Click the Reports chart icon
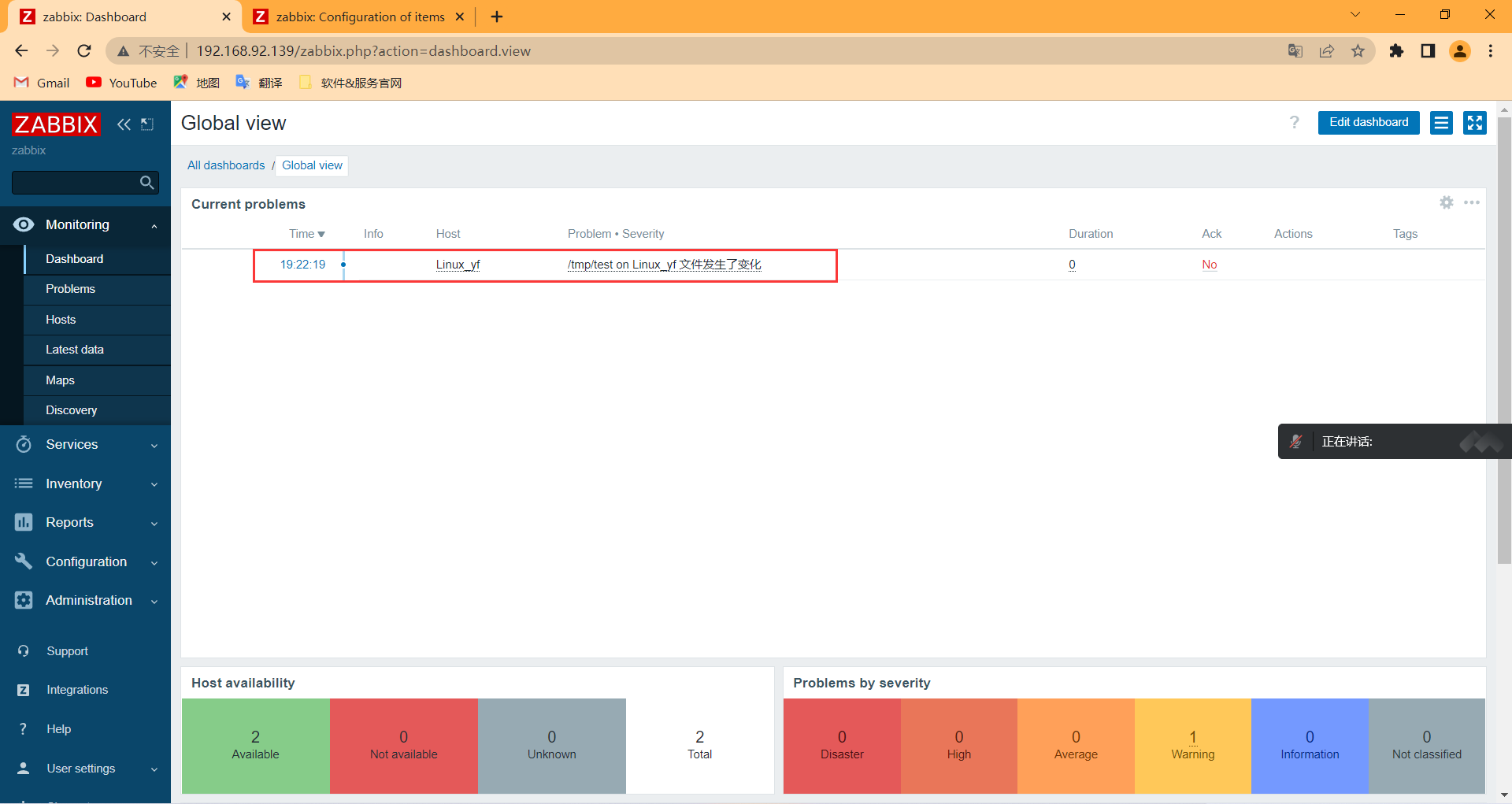Image resolution: width=1512 pixels, height=804 pixels. [24, 522]
